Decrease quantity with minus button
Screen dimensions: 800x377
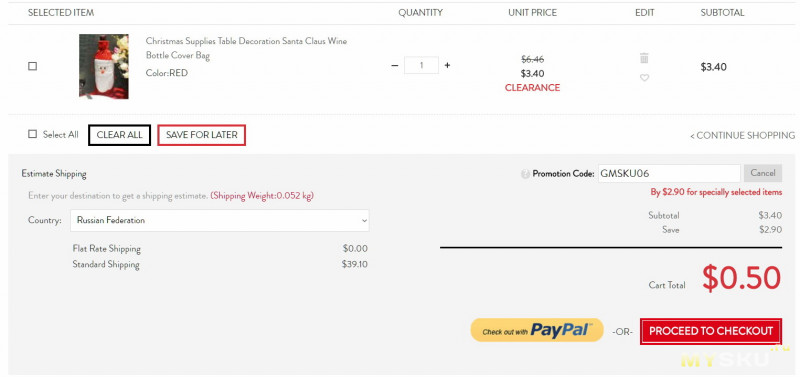pos(394,65)
